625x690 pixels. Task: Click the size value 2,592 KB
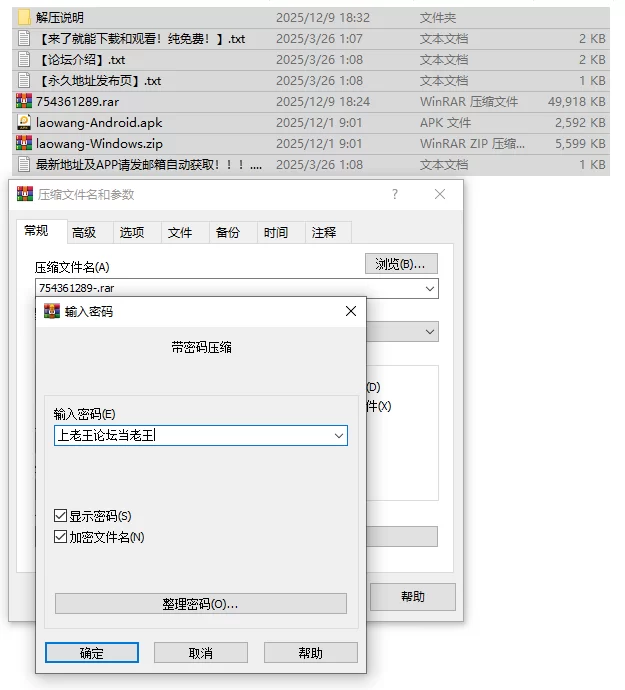(x=580, y=123)
